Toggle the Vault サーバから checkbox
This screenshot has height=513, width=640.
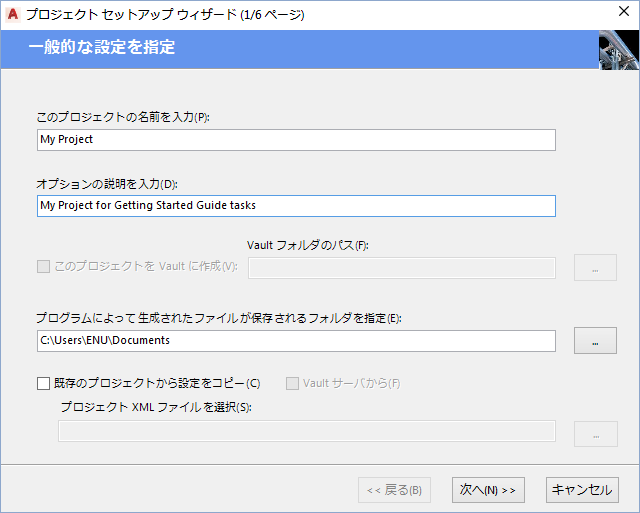(293, 383)
